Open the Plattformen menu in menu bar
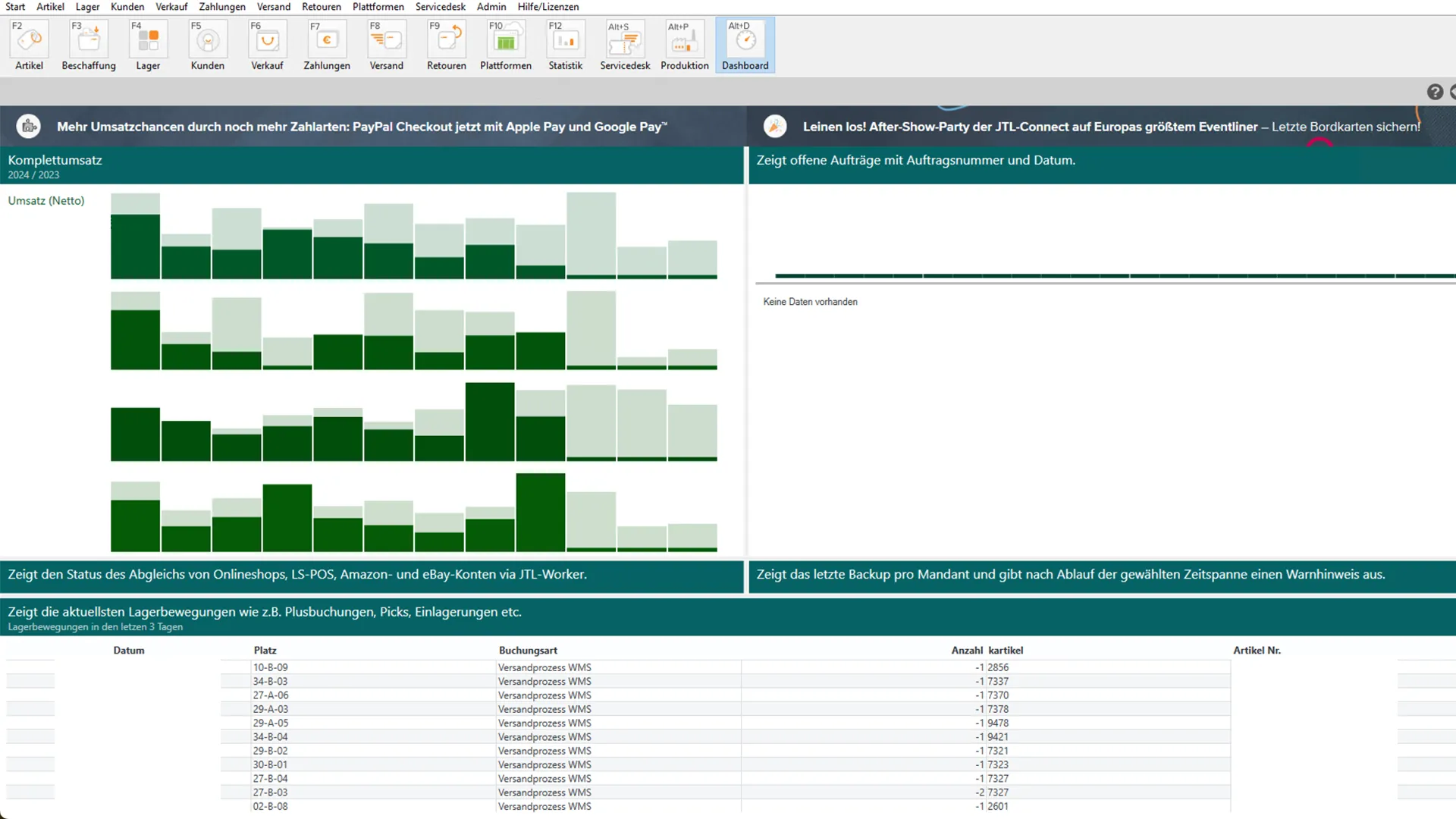 (x=378, y=7)
